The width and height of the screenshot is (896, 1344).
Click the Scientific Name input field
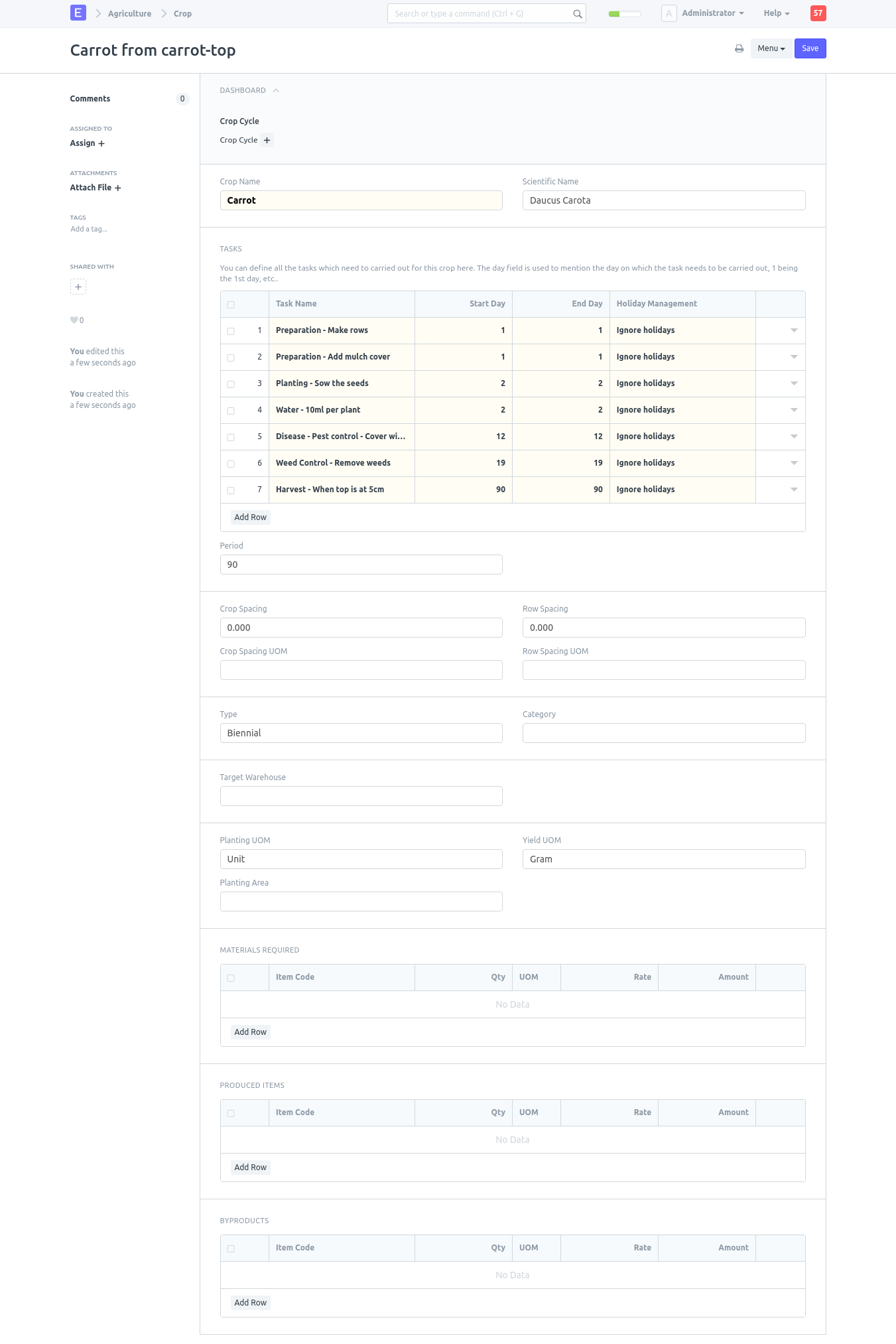point(663,200)
